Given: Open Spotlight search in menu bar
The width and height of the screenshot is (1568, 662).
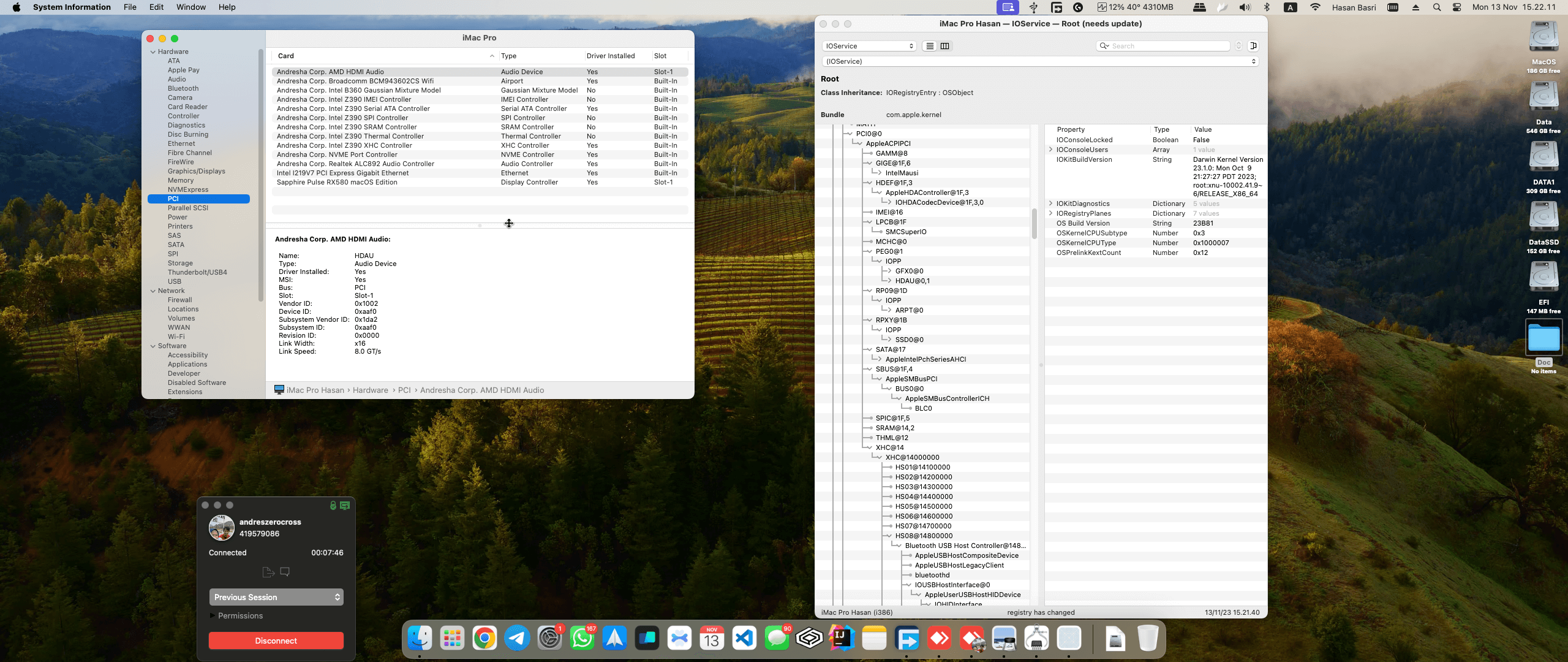Looking at the screenshot, I should [1437, 7].
